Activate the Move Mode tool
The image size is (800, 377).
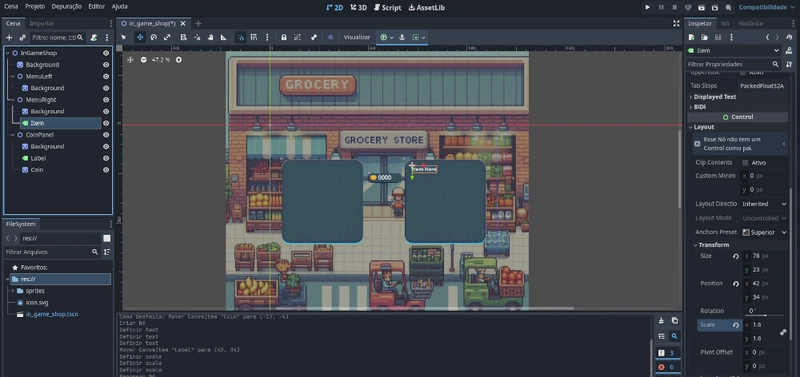[x=140, y=37]
